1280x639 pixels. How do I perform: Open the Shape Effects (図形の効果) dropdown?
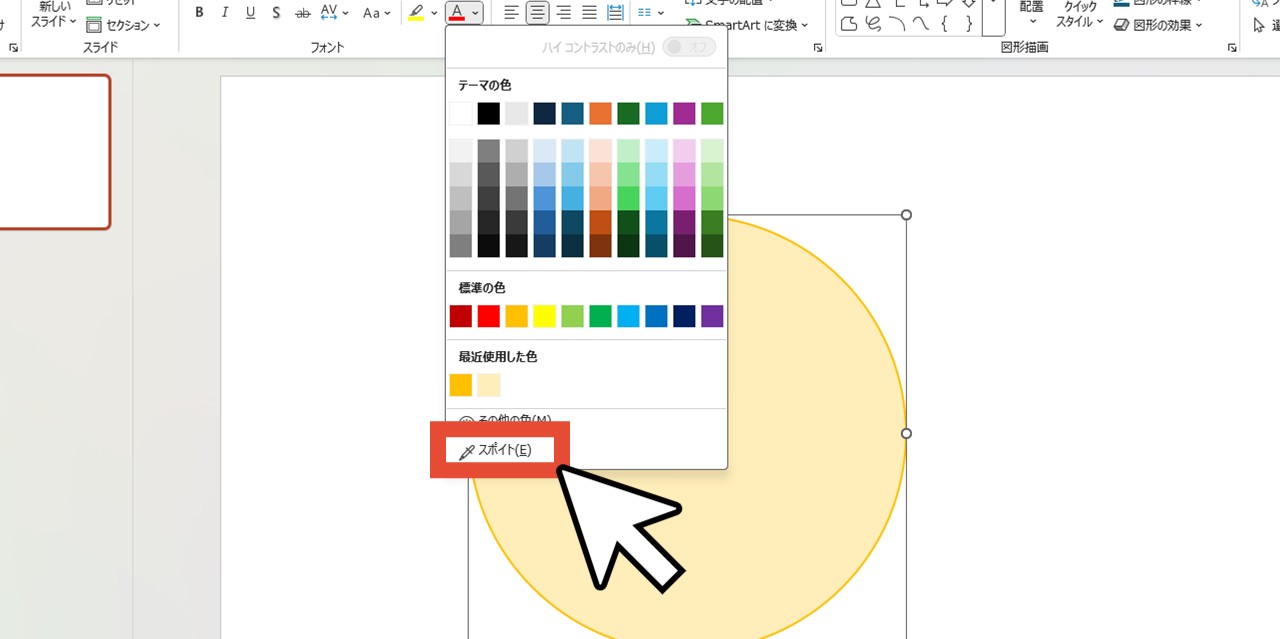tap(1158, 25)
